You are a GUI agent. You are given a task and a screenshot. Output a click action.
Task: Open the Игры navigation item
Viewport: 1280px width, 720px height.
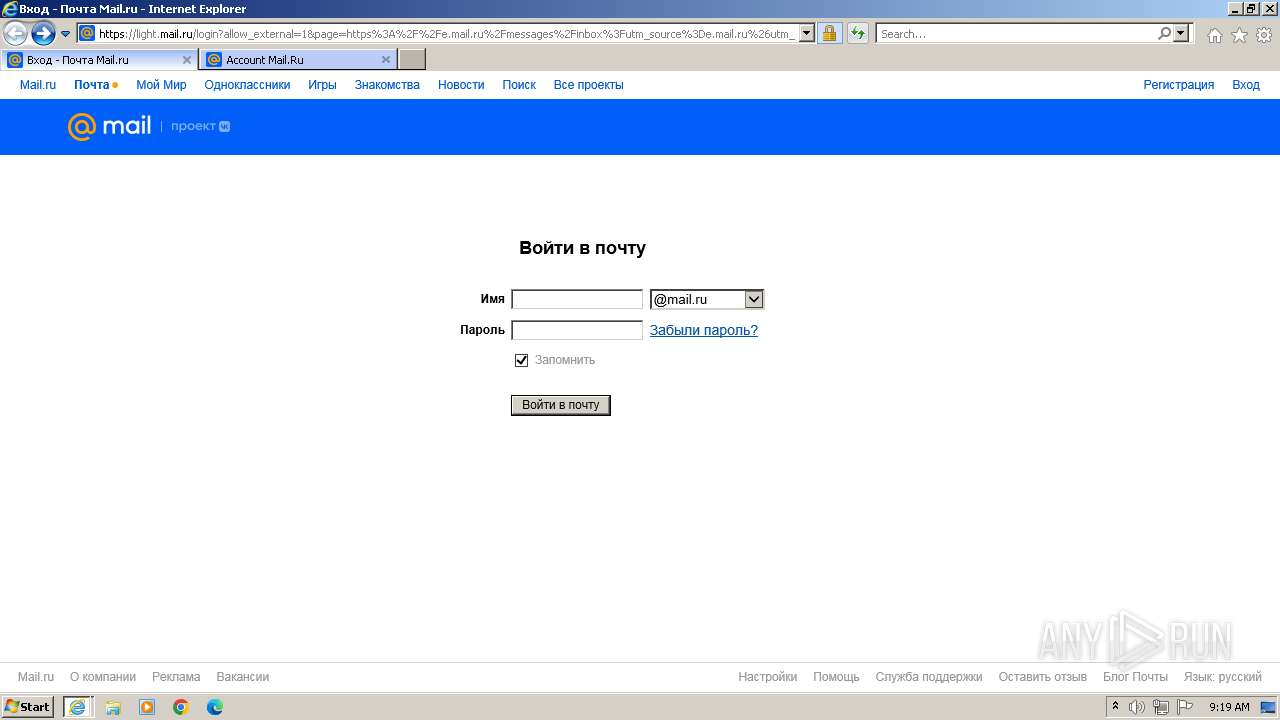322,85
